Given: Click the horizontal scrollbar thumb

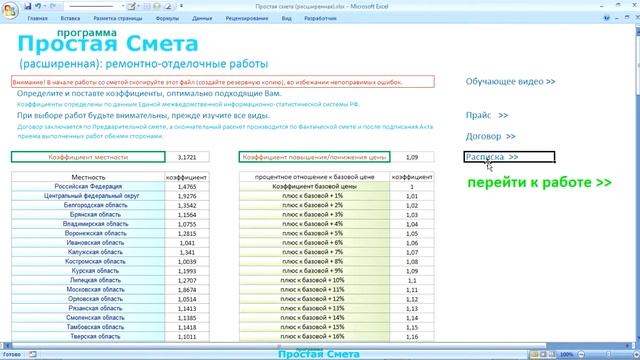Looking at the screenshot, I should click(x=279, y=346).
